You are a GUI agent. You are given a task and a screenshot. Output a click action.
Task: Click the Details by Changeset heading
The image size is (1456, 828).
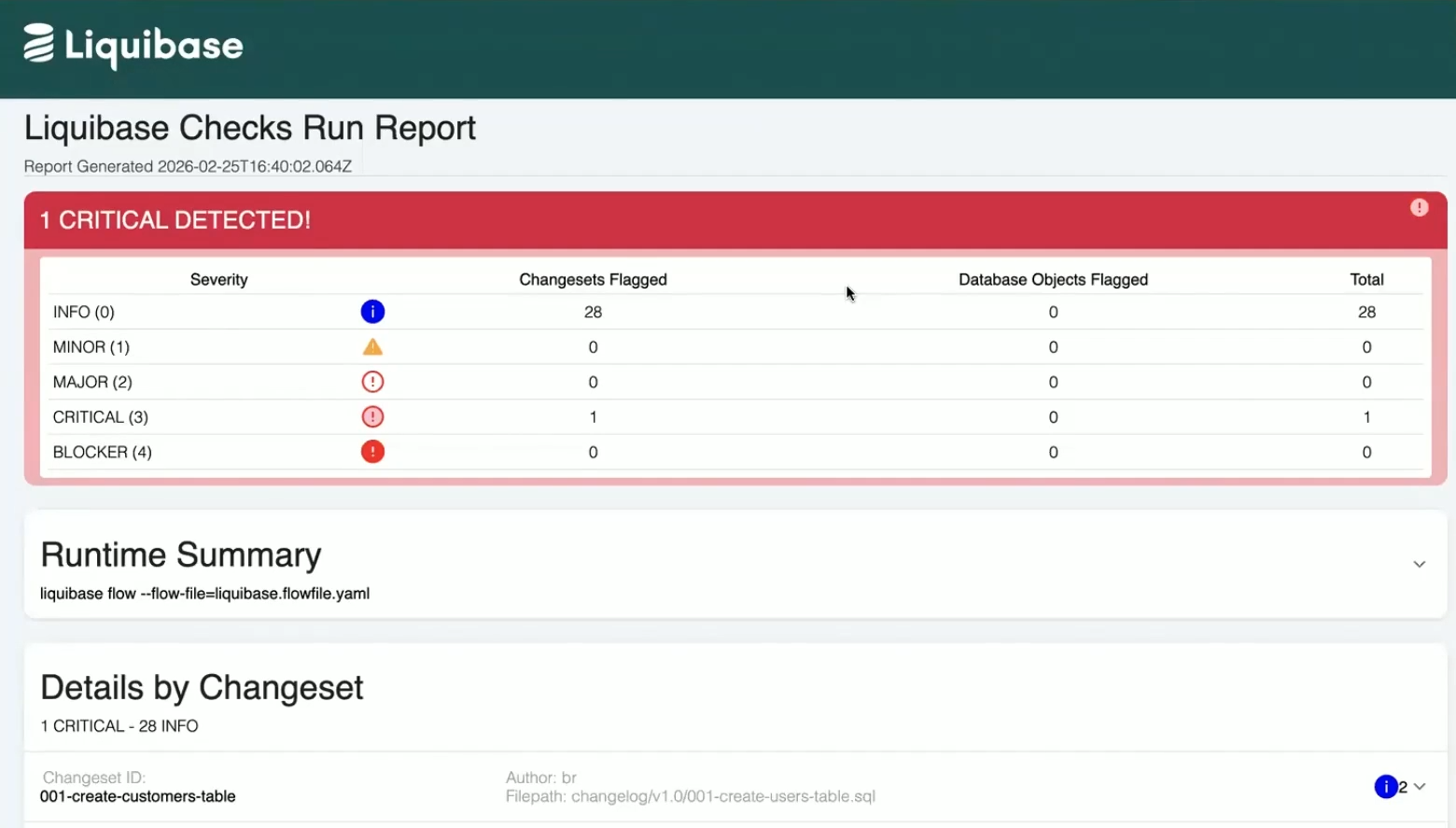pos(202,687)
